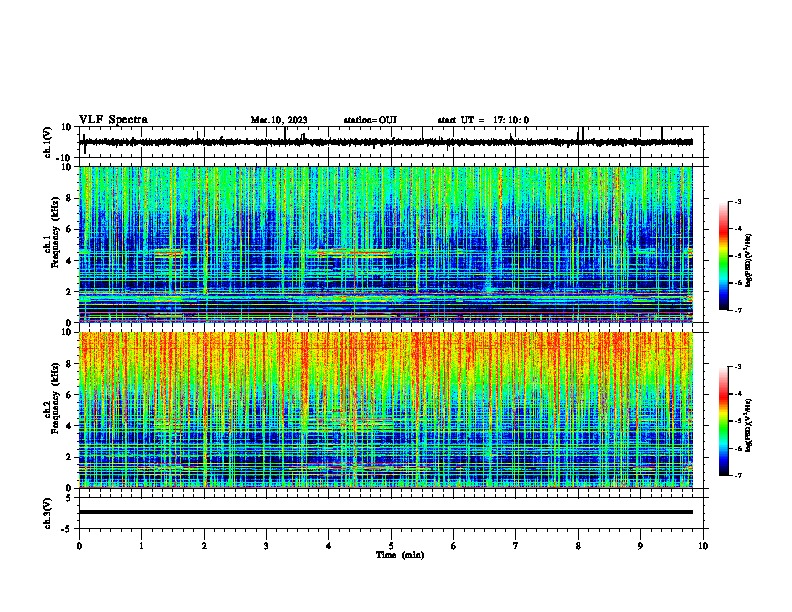
Task: Click the "9" tick on the time axis
Action: (640, 546)
